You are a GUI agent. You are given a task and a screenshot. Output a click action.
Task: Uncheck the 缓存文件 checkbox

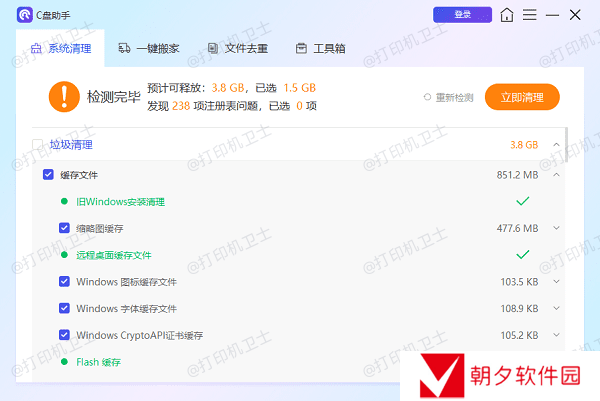[x=48, y=174]
